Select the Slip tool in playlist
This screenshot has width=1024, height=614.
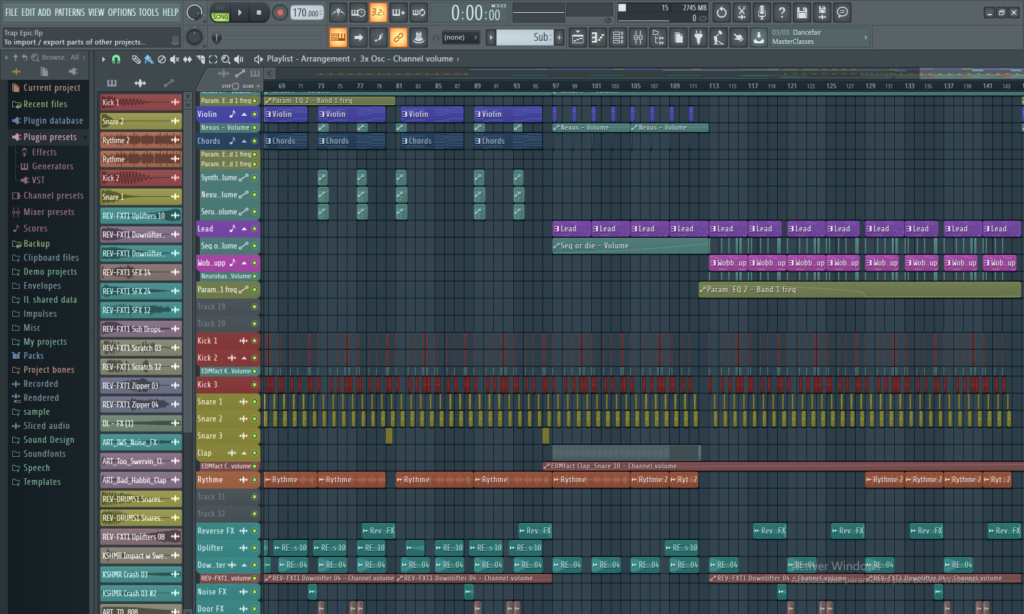187,59
